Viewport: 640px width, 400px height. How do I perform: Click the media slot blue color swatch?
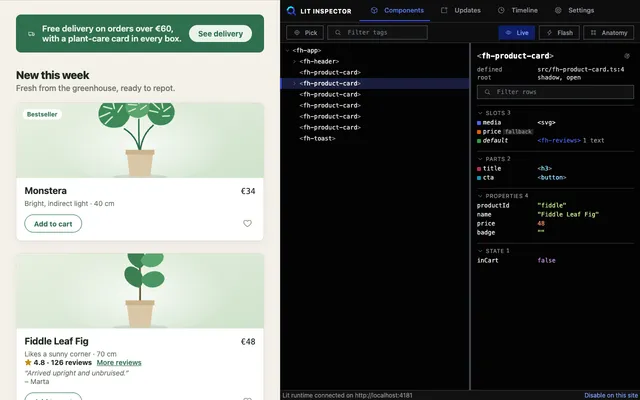click(479, 123)
